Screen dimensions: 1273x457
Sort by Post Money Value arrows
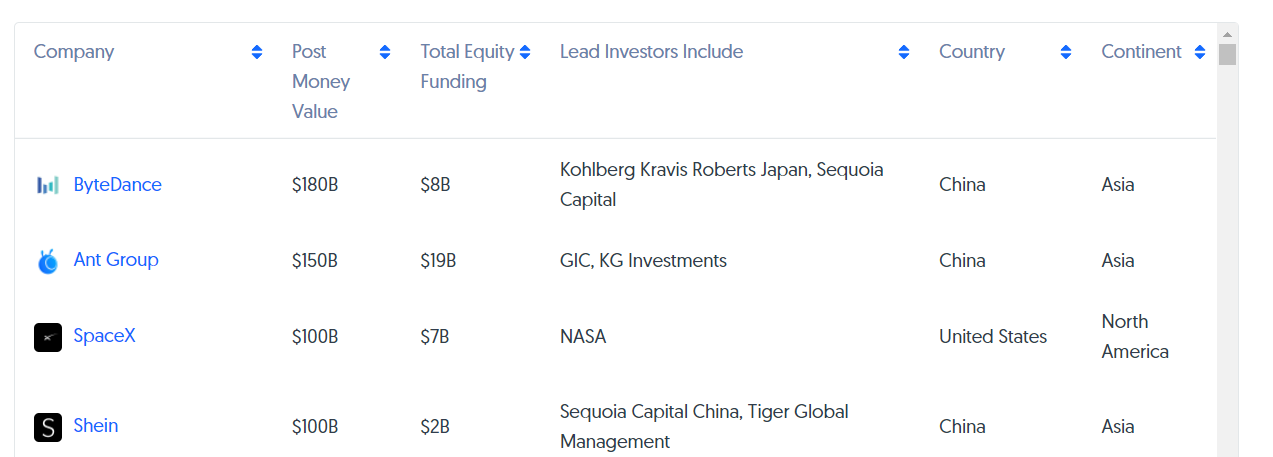click(385, 52)
